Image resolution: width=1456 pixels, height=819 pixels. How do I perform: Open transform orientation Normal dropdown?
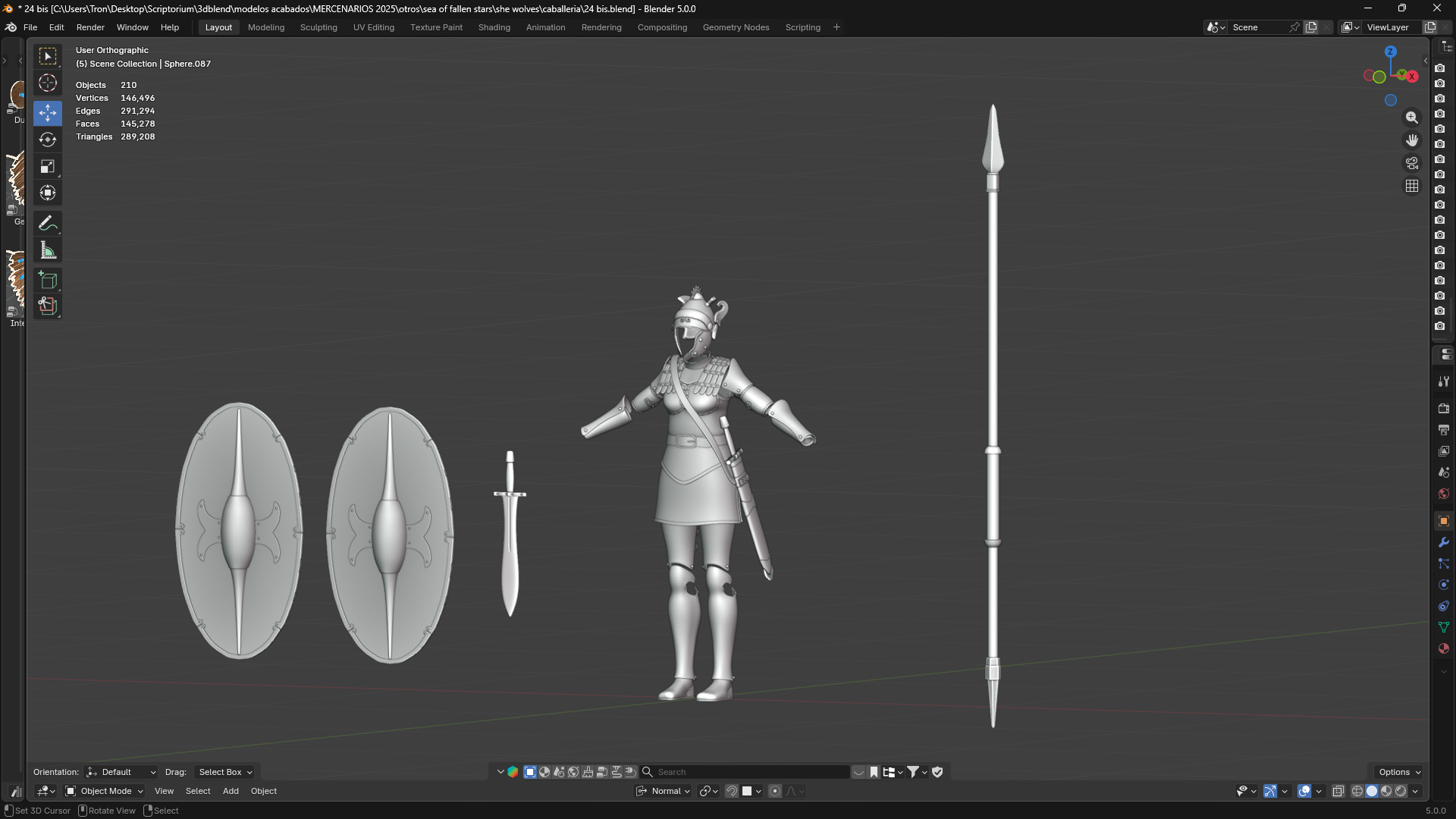[x=664, y=791]
